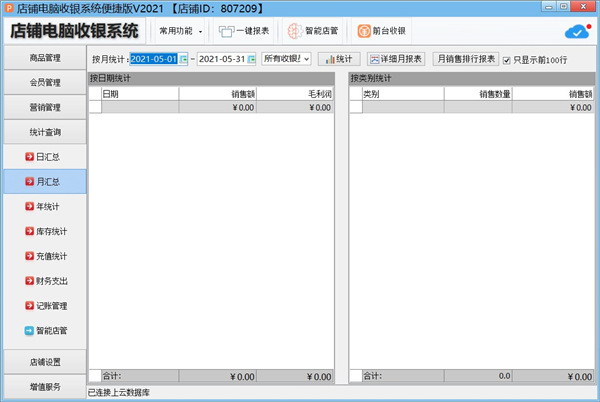
Task: Open the end date calendar picker
Action: pyautogui.click(x=251, y=59)
